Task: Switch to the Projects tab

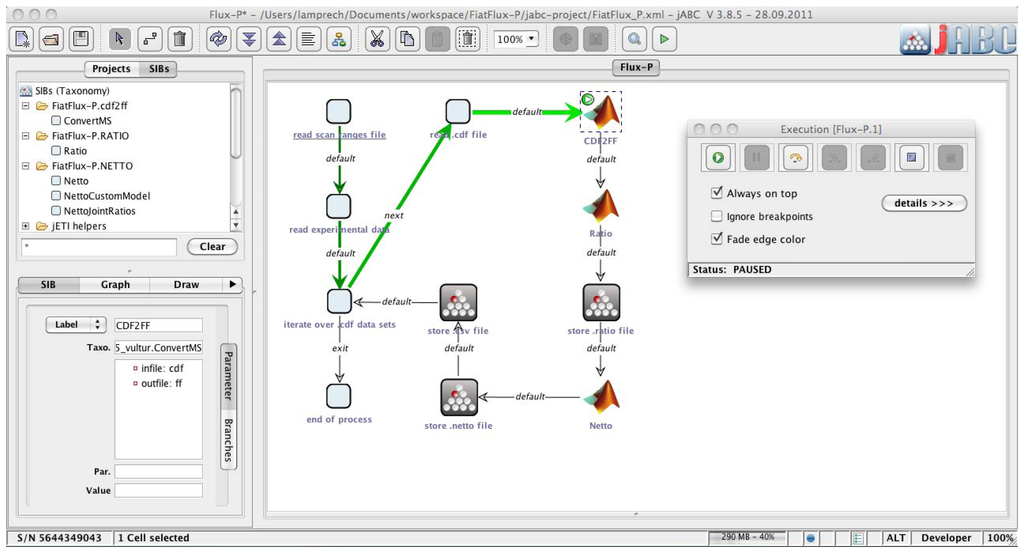Action: pos(110,69)
